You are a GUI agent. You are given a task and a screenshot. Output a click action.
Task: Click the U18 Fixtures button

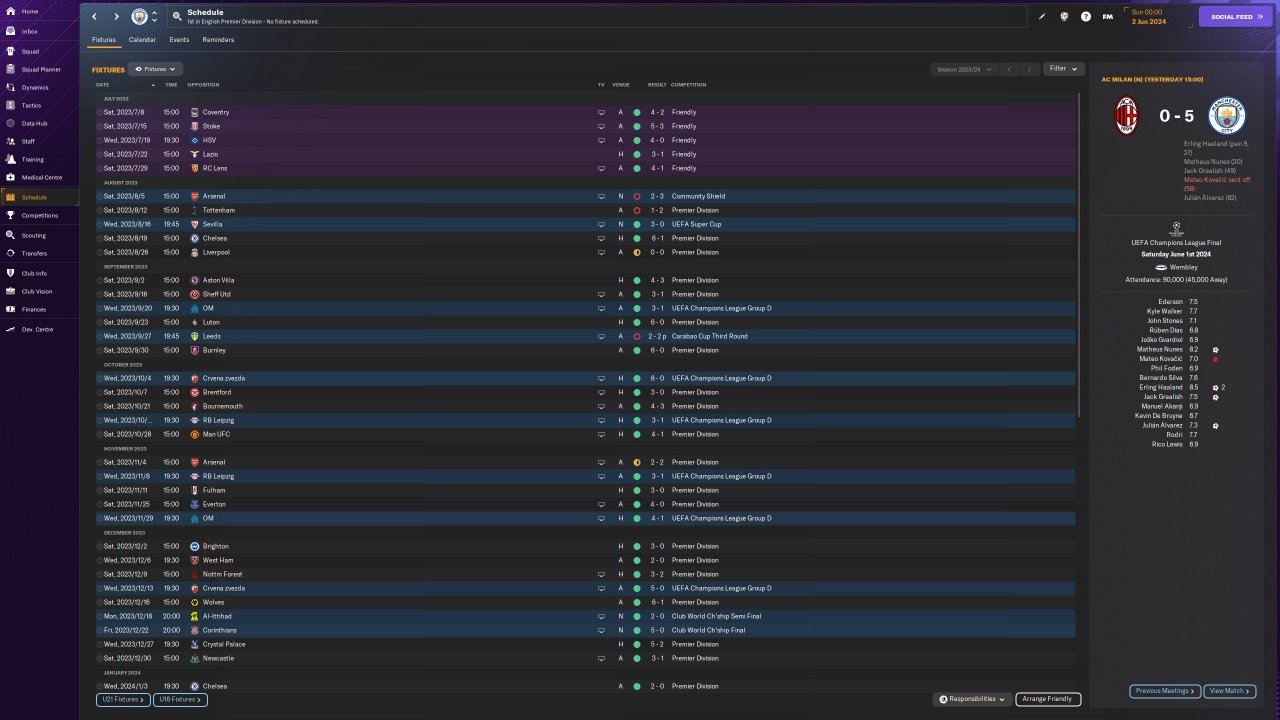pos(180,700)
